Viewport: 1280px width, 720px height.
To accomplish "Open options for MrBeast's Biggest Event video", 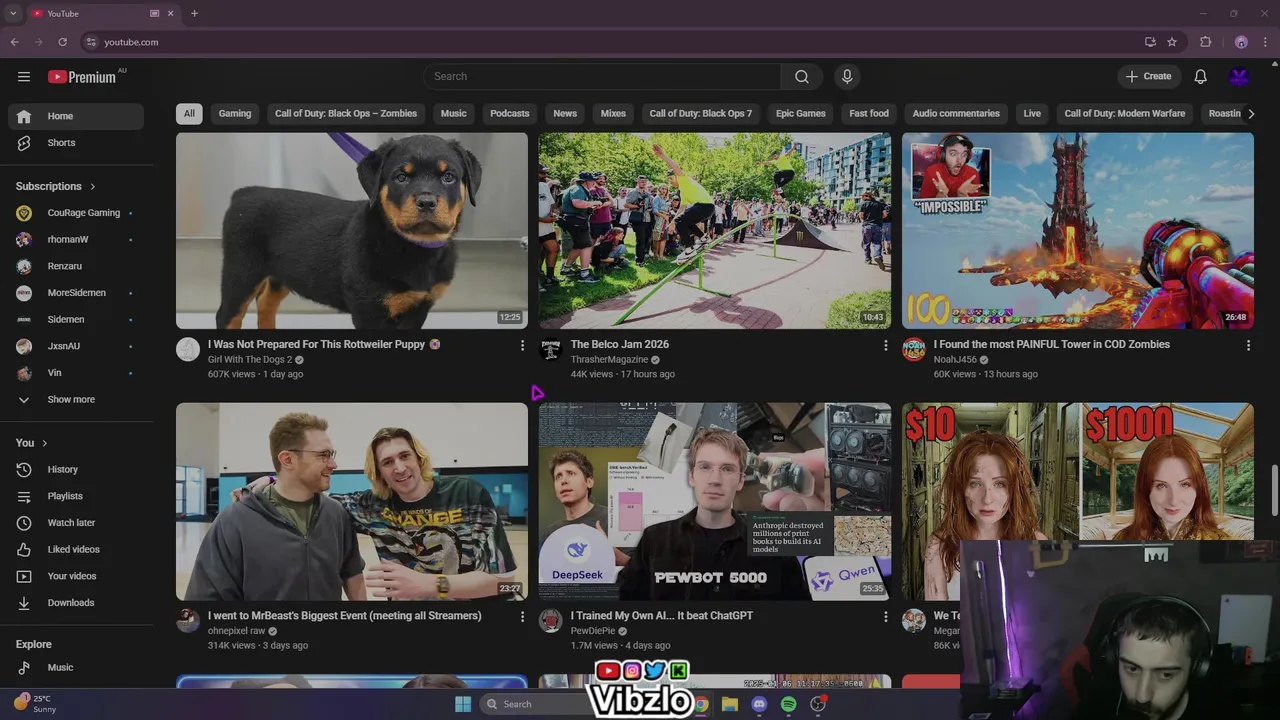I will coord(522,617).
